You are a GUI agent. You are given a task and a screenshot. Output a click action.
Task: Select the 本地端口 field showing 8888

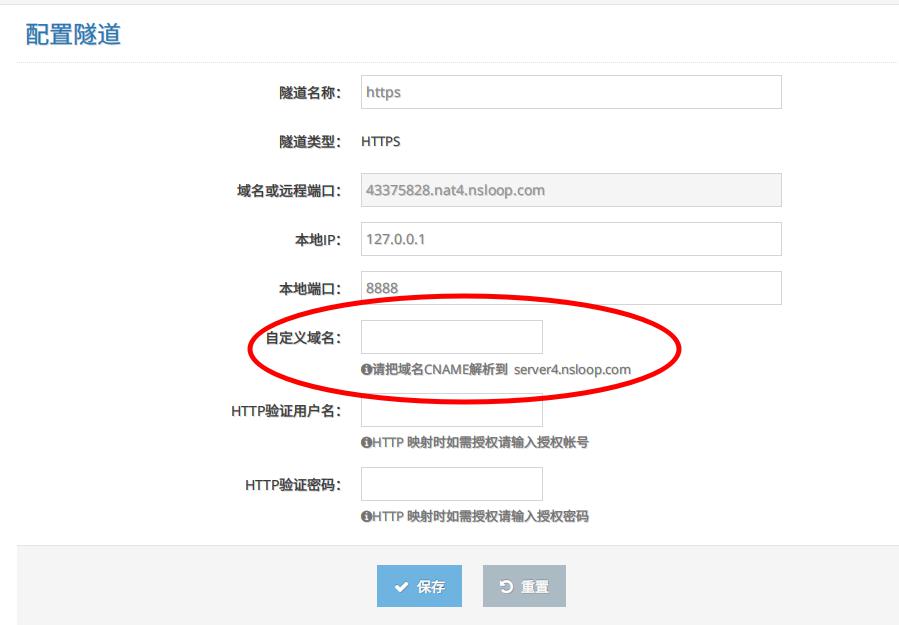click(x=570, y=288)
